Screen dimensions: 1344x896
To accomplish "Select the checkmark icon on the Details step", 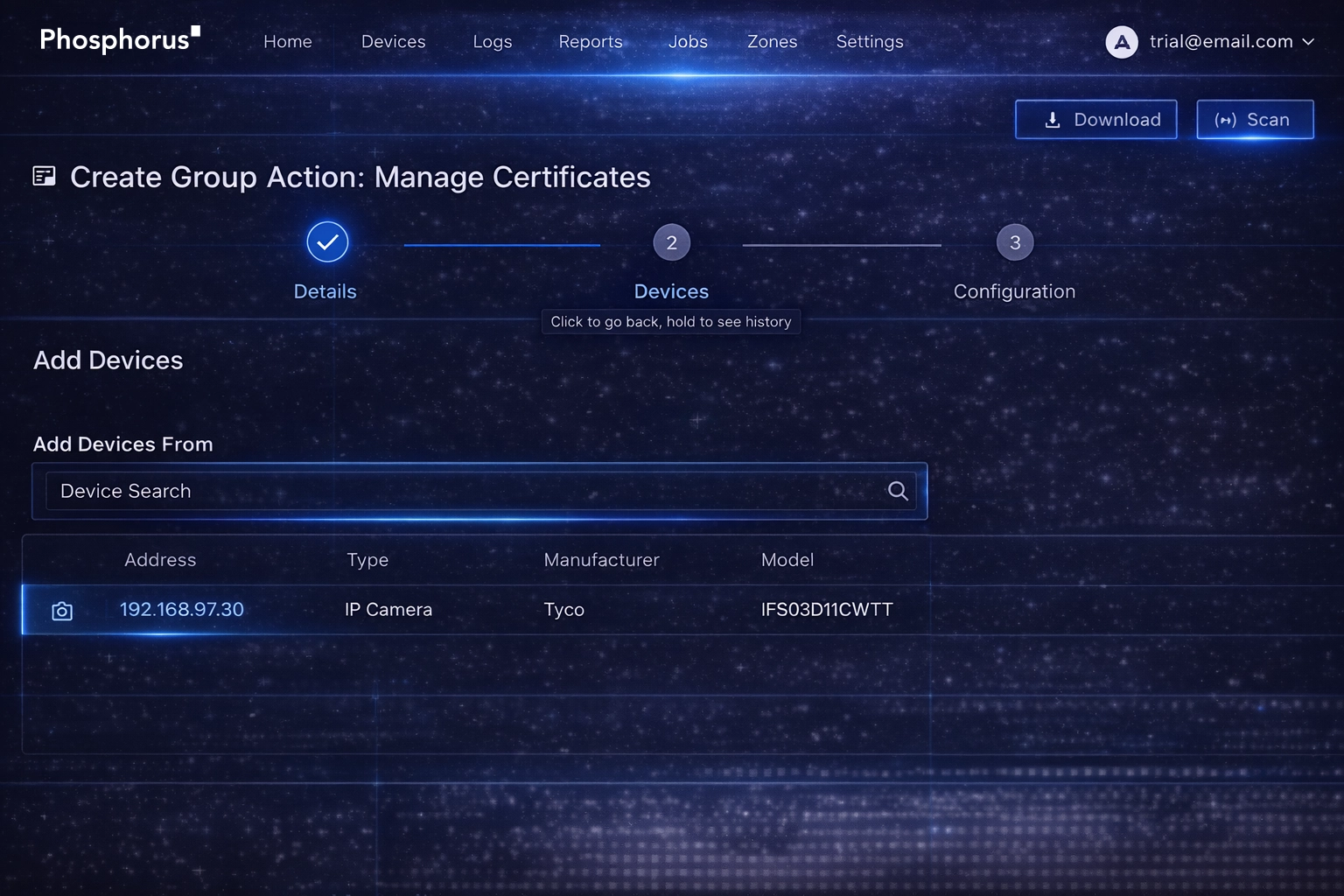I will 326,241.
